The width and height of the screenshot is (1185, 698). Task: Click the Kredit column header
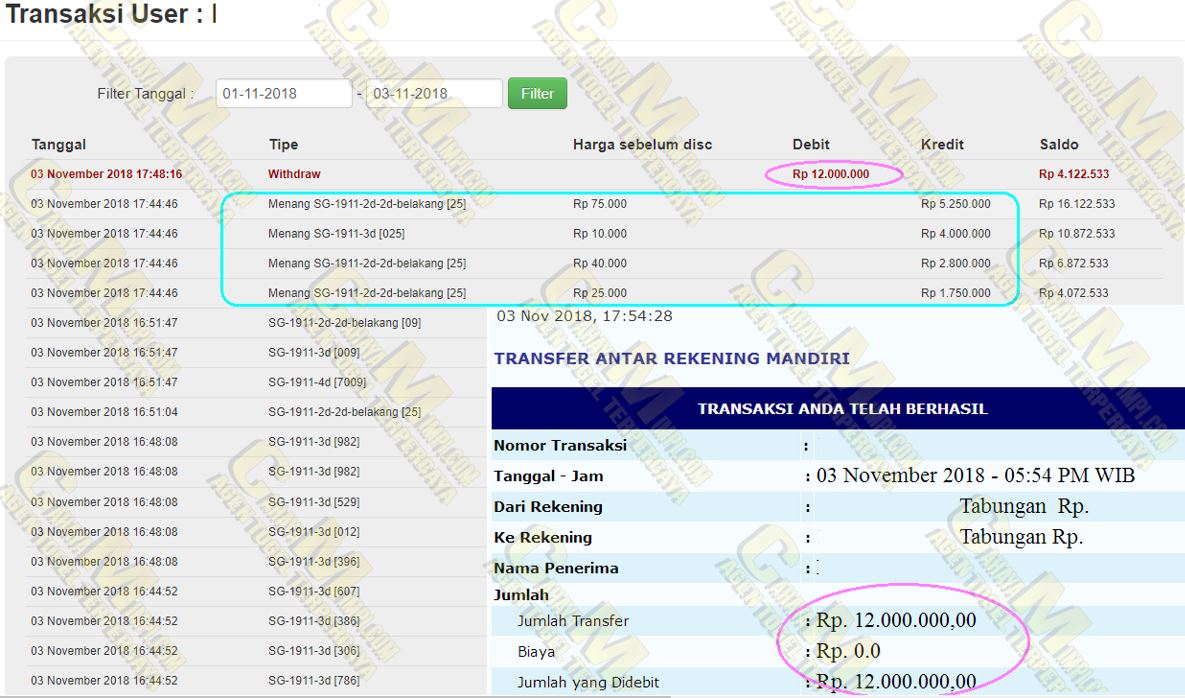942,144
